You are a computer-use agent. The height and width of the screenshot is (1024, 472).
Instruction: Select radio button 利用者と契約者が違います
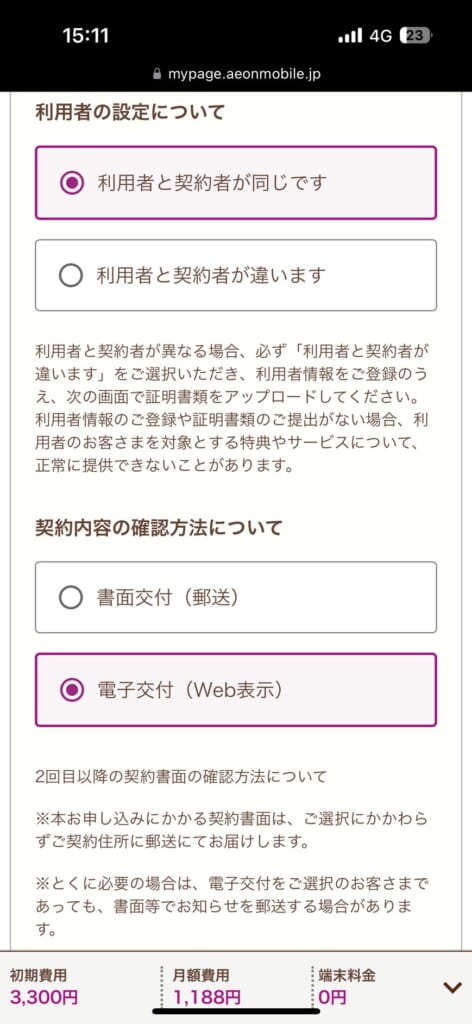(x=71, y=276)
